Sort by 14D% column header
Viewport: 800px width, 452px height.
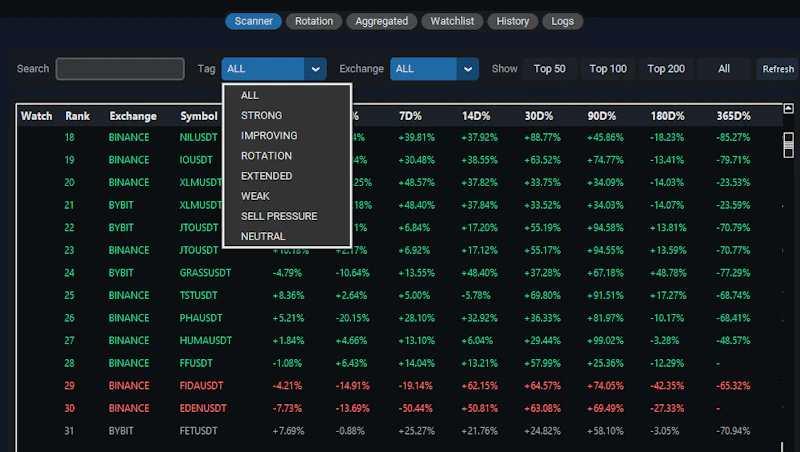[x=476, y=116]
